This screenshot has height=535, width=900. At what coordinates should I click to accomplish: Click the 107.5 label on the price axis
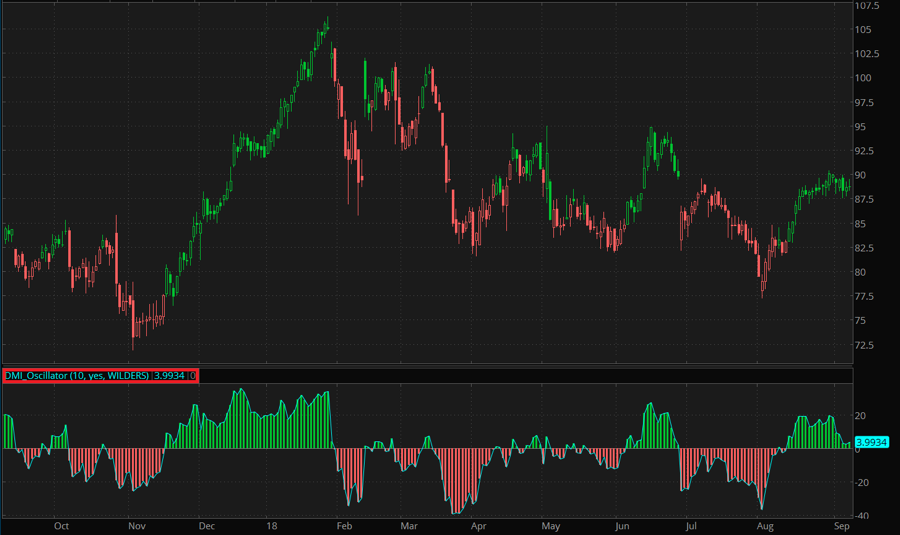click(x=867, y=6)
